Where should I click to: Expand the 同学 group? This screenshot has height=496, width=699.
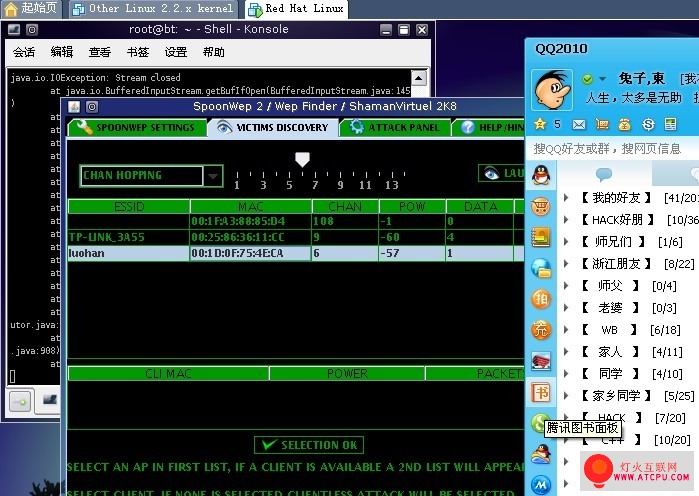(566, 373)
